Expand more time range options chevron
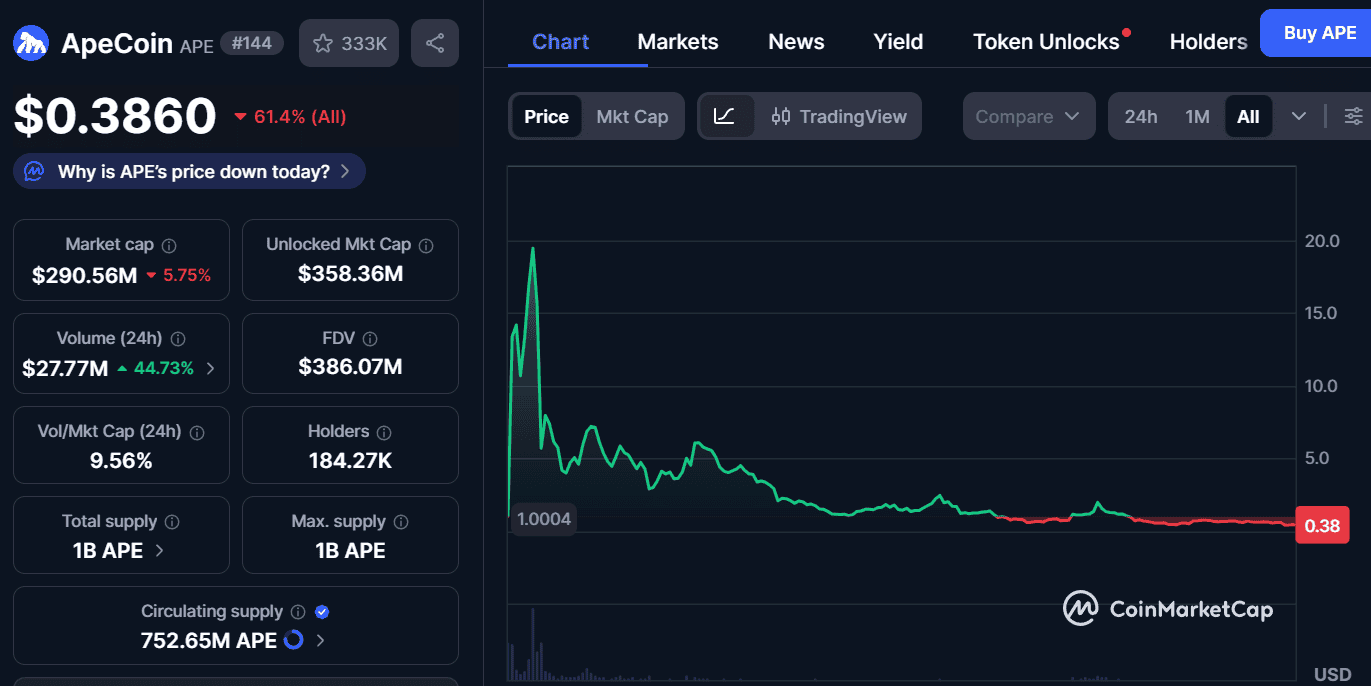Image resolution: width=1371 pixels, height=686 pixels. (1298, 116)
